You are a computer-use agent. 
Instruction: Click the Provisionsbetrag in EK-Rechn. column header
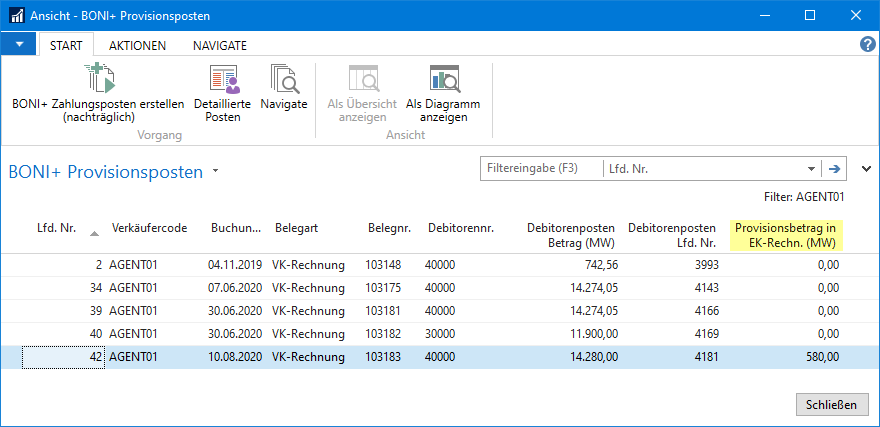click(x=785, y=235)
